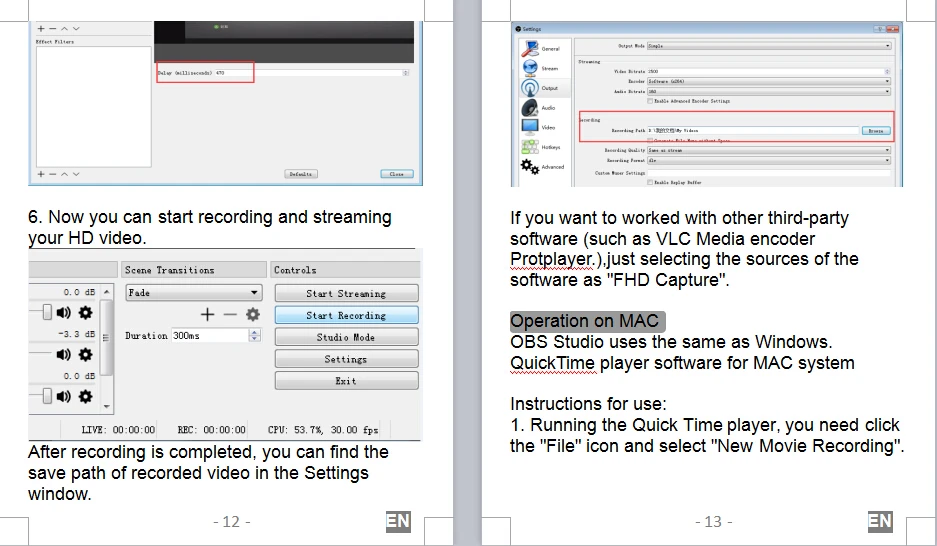Switch to Studio Mode

coord(347,337)
